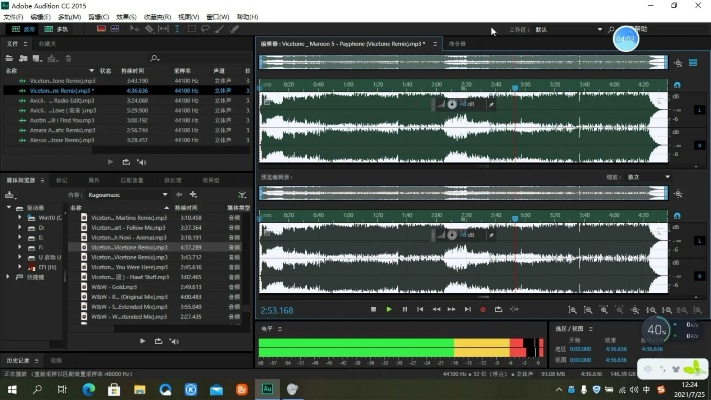Click the trash icon in Files panel
This screenshot has height=400, width=711.
68,58
